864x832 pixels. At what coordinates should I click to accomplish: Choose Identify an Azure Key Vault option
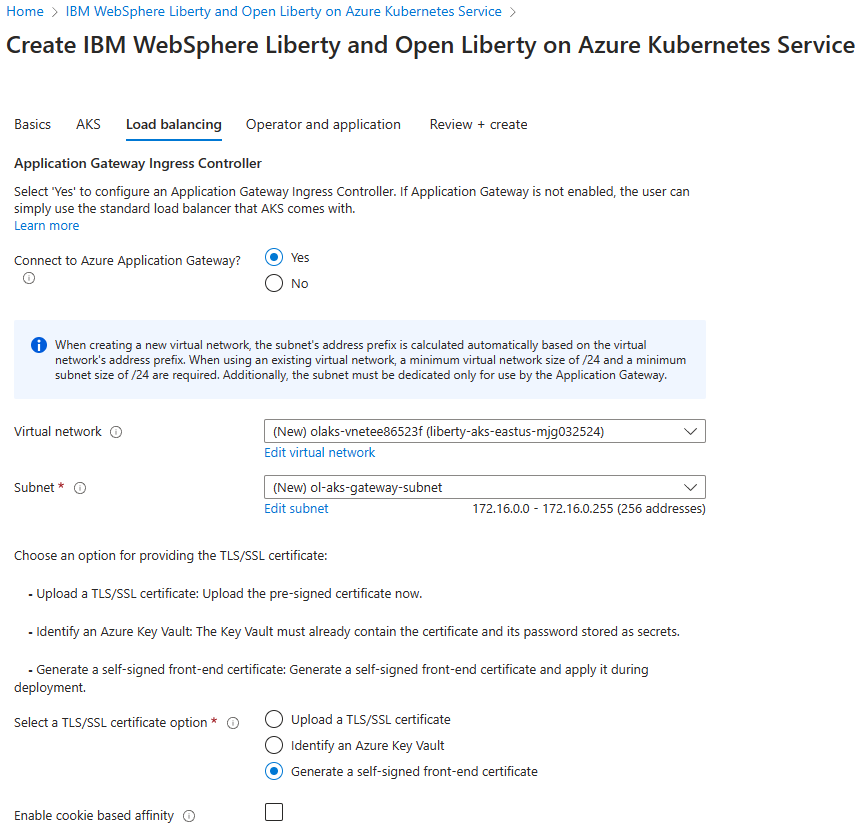[x=274, y=745]
